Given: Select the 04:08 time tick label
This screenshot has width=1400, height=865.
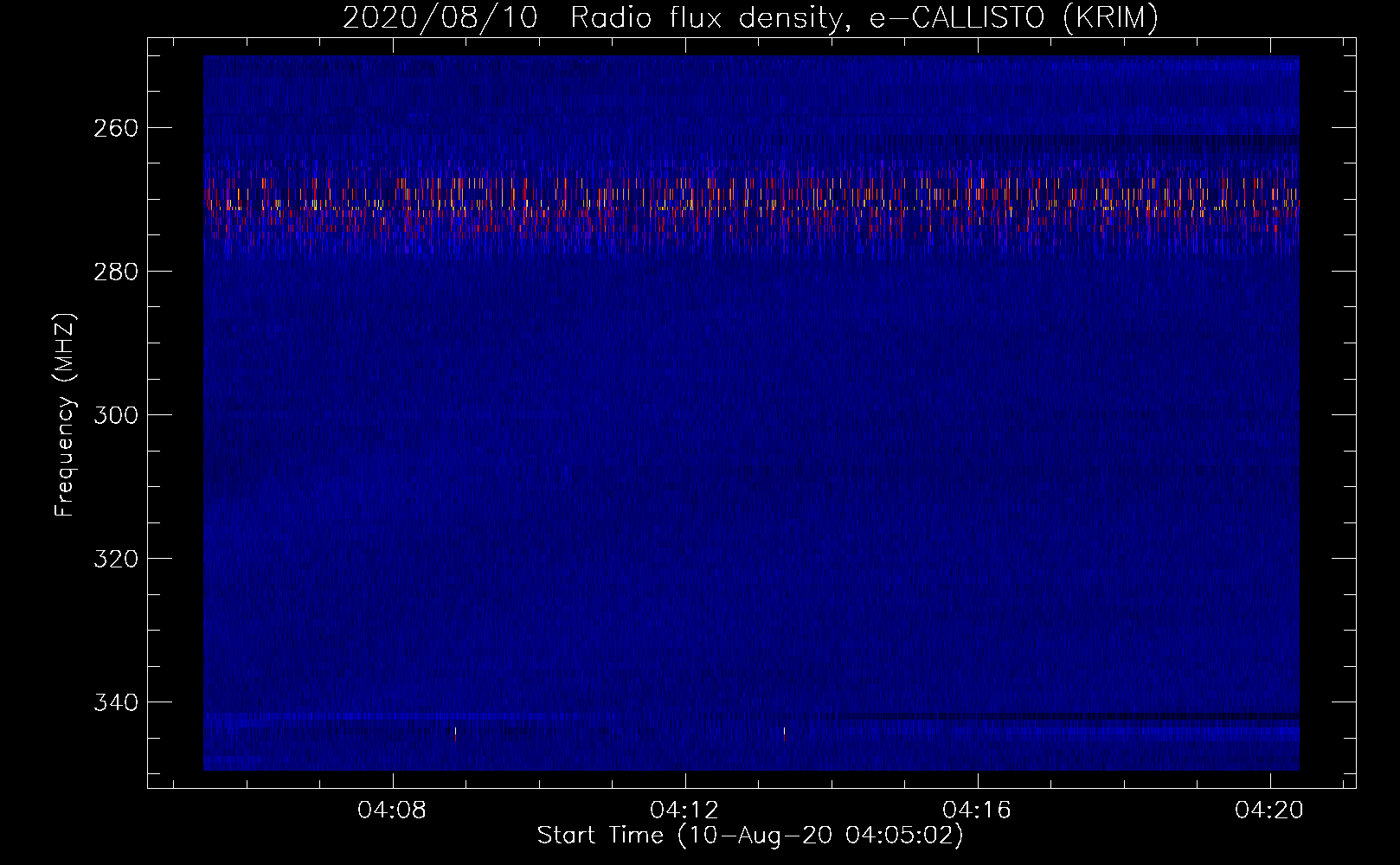Looking at the screenshot, I should [x=392, y=811].
